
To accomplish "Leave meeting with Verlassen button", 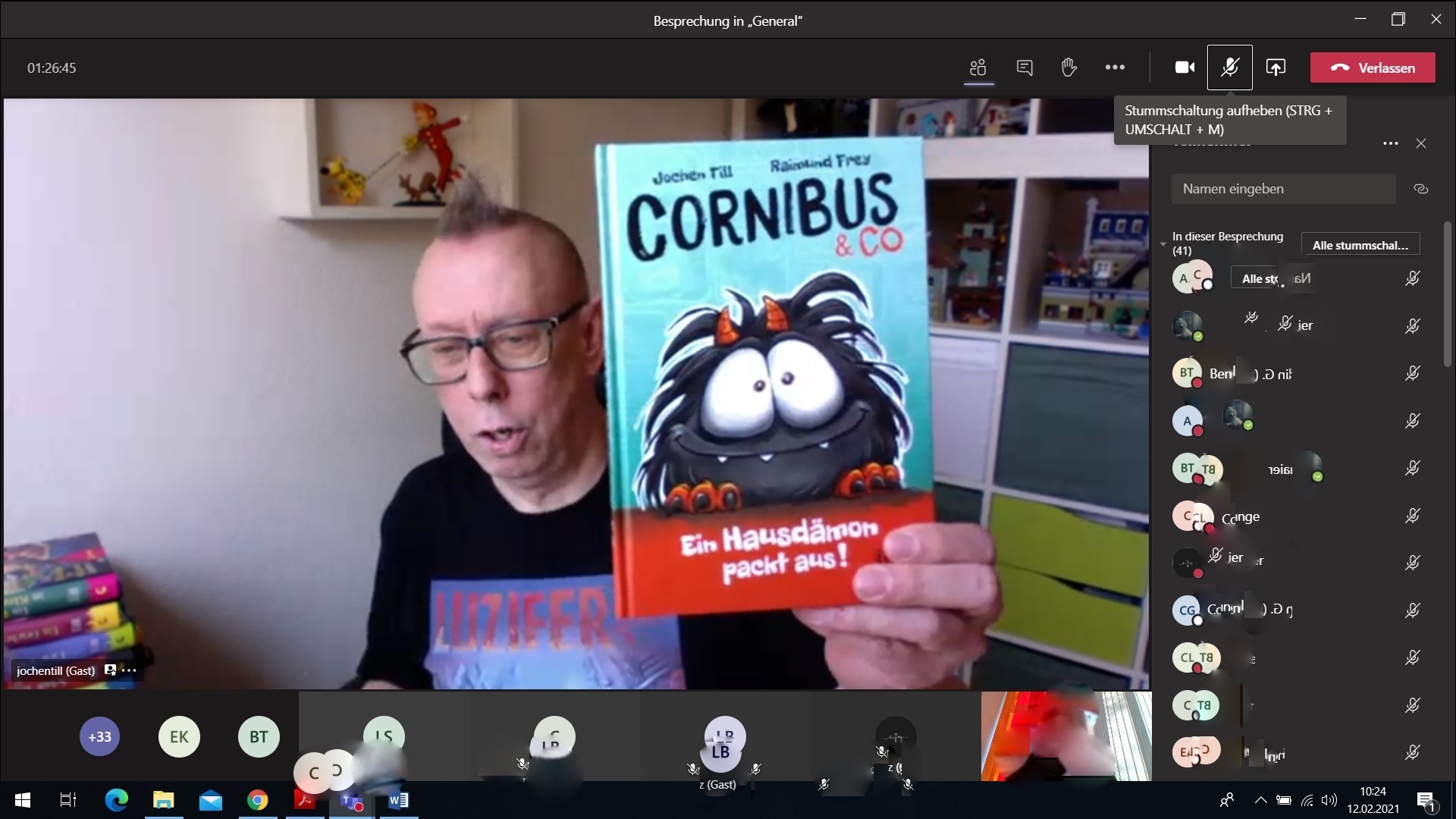I will (x=1373, y=67).
